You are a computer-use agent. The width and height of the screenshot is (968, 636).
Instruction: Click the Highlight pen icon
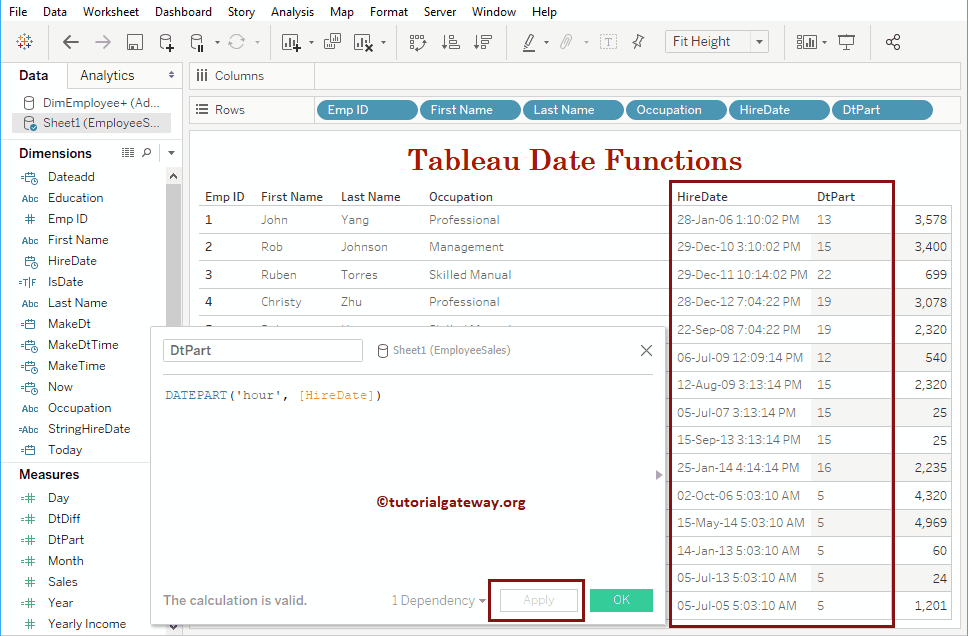click(527, 42)
